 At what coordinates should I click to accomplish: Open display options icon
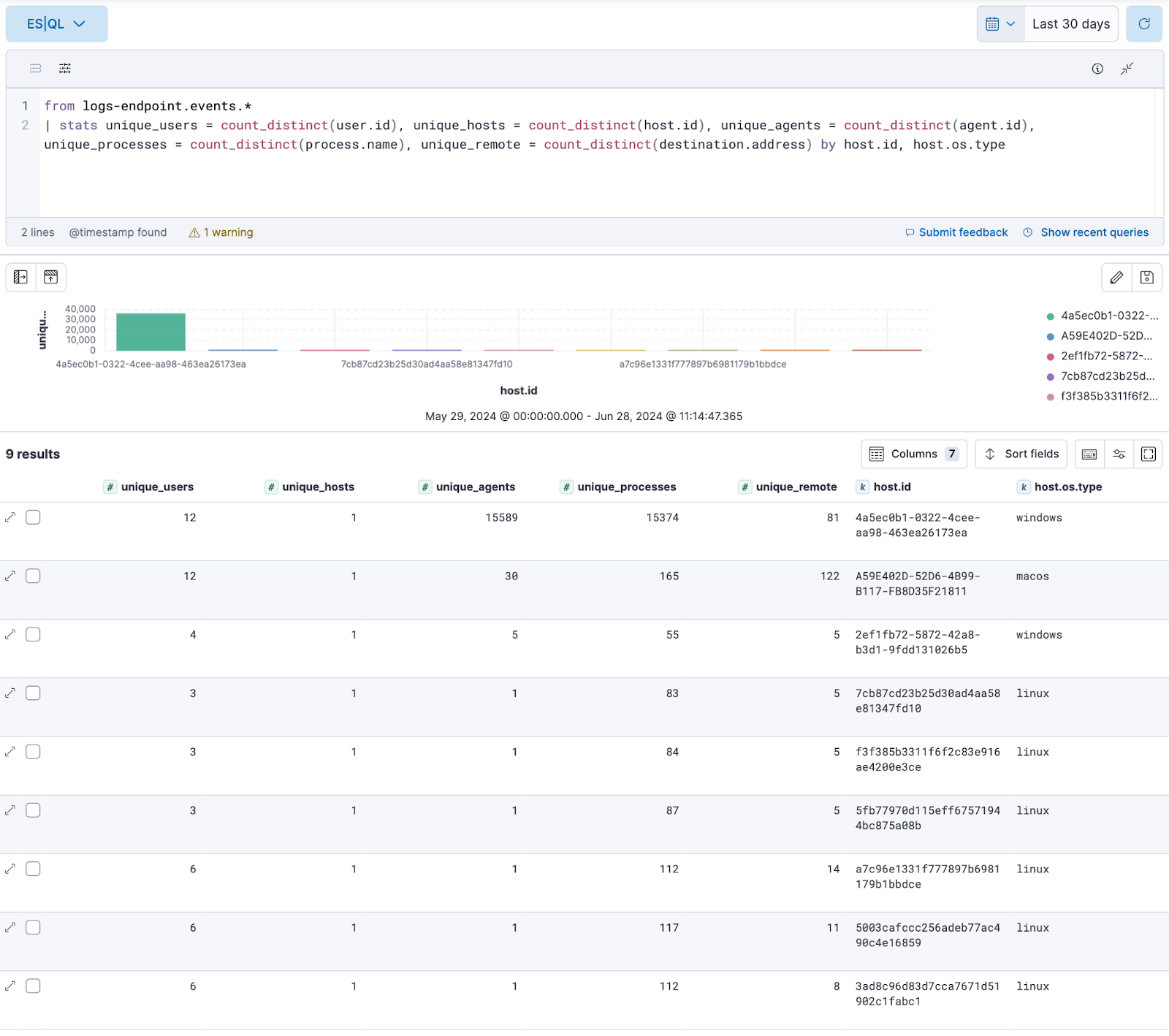[x=1119, y=454]
